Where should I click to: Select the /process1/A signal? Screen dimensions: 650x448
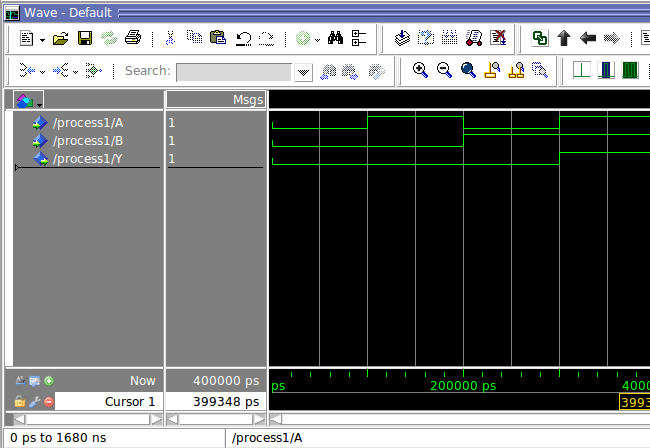(88, 123)
